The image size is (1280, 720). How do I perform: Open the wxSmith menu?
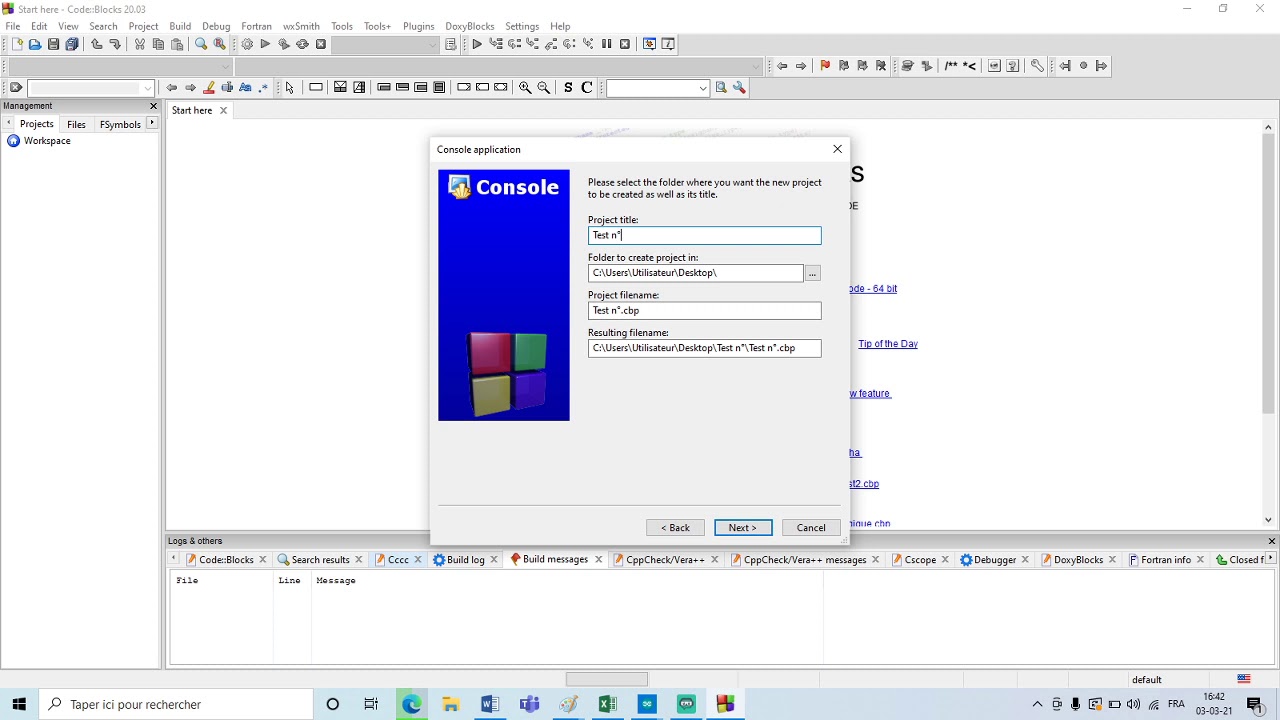(x=301, y=26)
